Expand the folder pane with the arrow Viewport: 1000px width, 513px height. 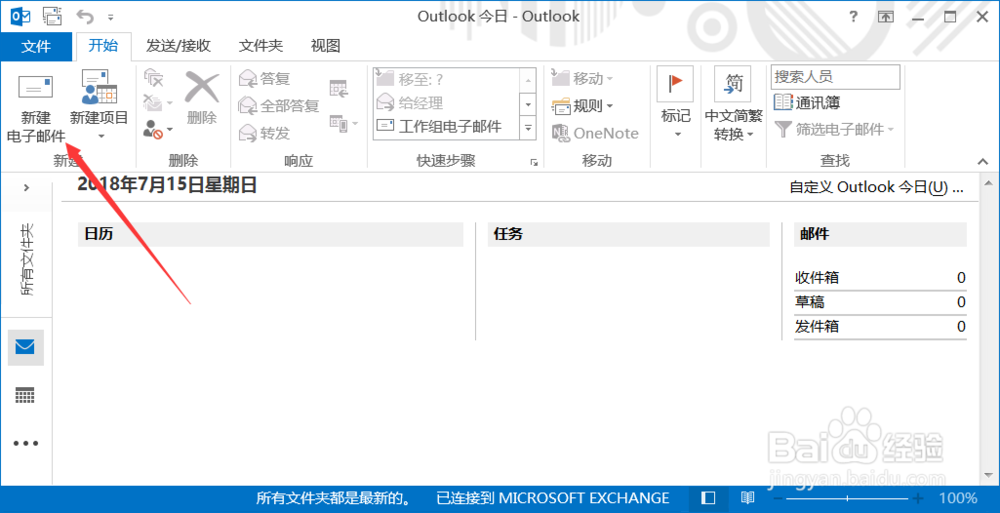tap(26, 188)
